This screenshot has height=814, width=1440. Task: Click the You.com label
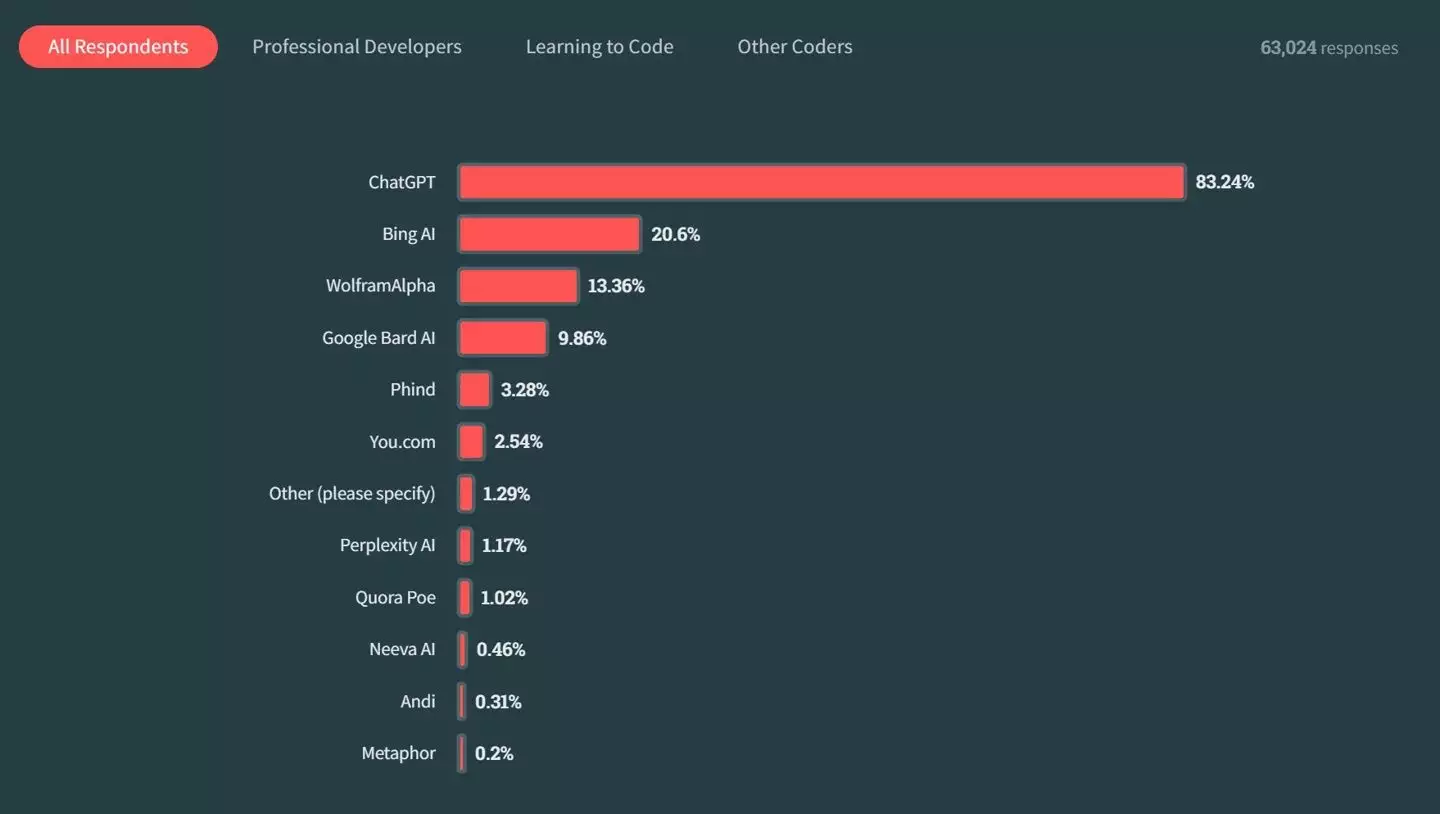tap(403, 442)
